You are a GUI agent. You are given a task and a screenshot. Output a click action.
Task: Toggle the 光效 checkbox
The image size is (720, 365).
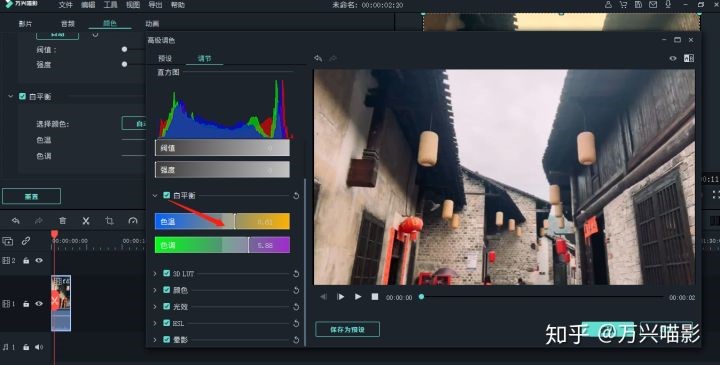pyautogui.click(x=167, y=306)
